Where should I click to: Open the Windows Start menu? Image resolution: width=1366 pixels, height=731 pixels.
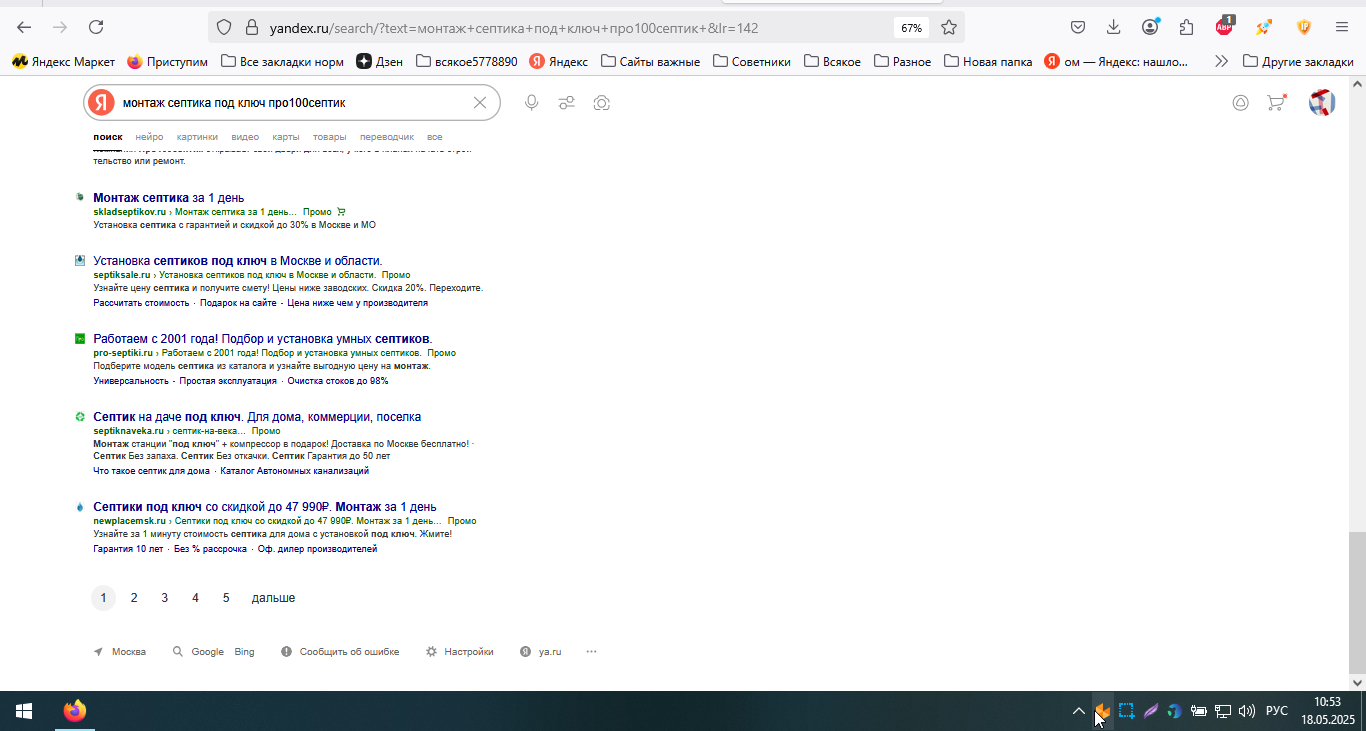(x=24, y=711)
